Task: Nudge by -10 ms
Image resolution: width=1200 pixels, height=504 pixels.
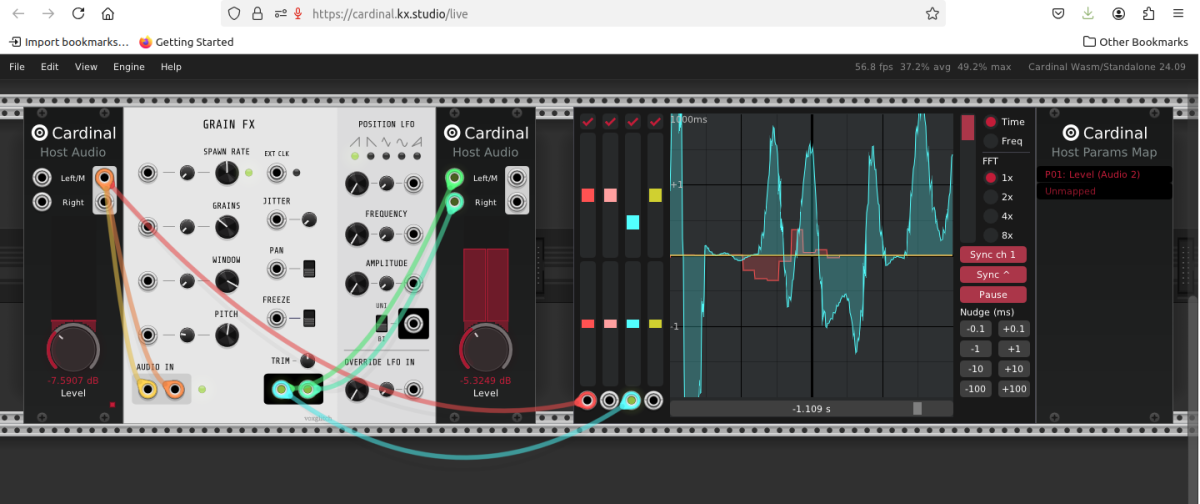Action: click(976, 369)
